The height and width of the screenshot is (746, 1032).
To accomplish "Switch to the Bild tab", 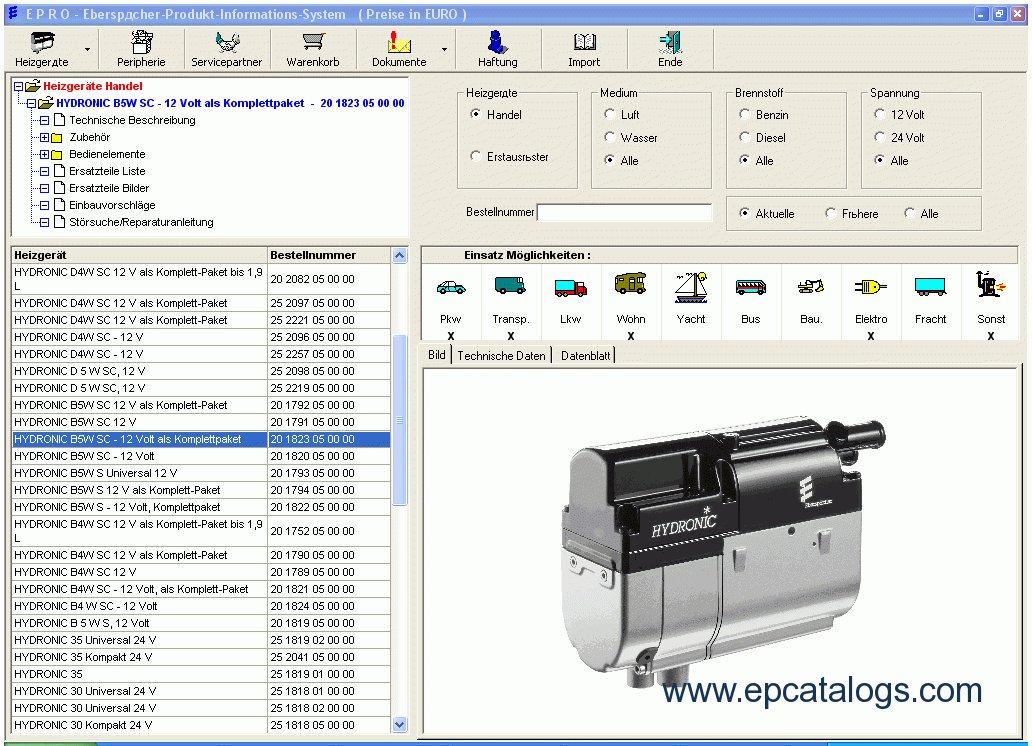I will pyautogui.click(x=437, y=355).
